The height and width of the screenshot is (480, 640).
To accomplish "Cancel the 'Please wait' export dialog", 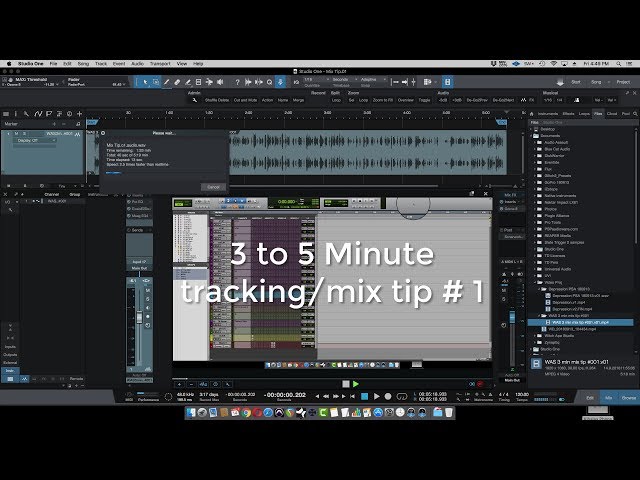I will point(213,187).
